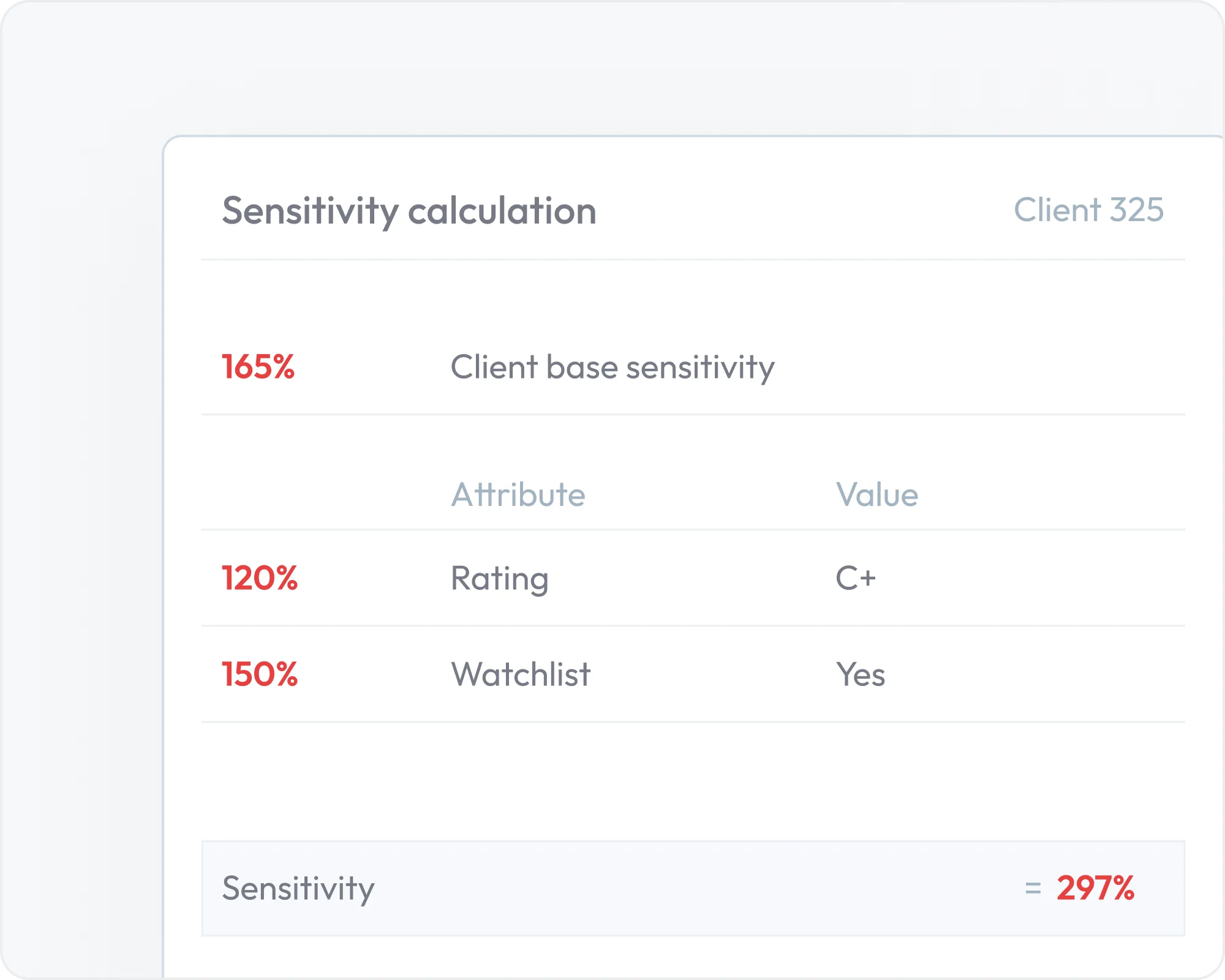
Task: Click the 150% watchlist multiplier
Action: [x=259, y=674]
